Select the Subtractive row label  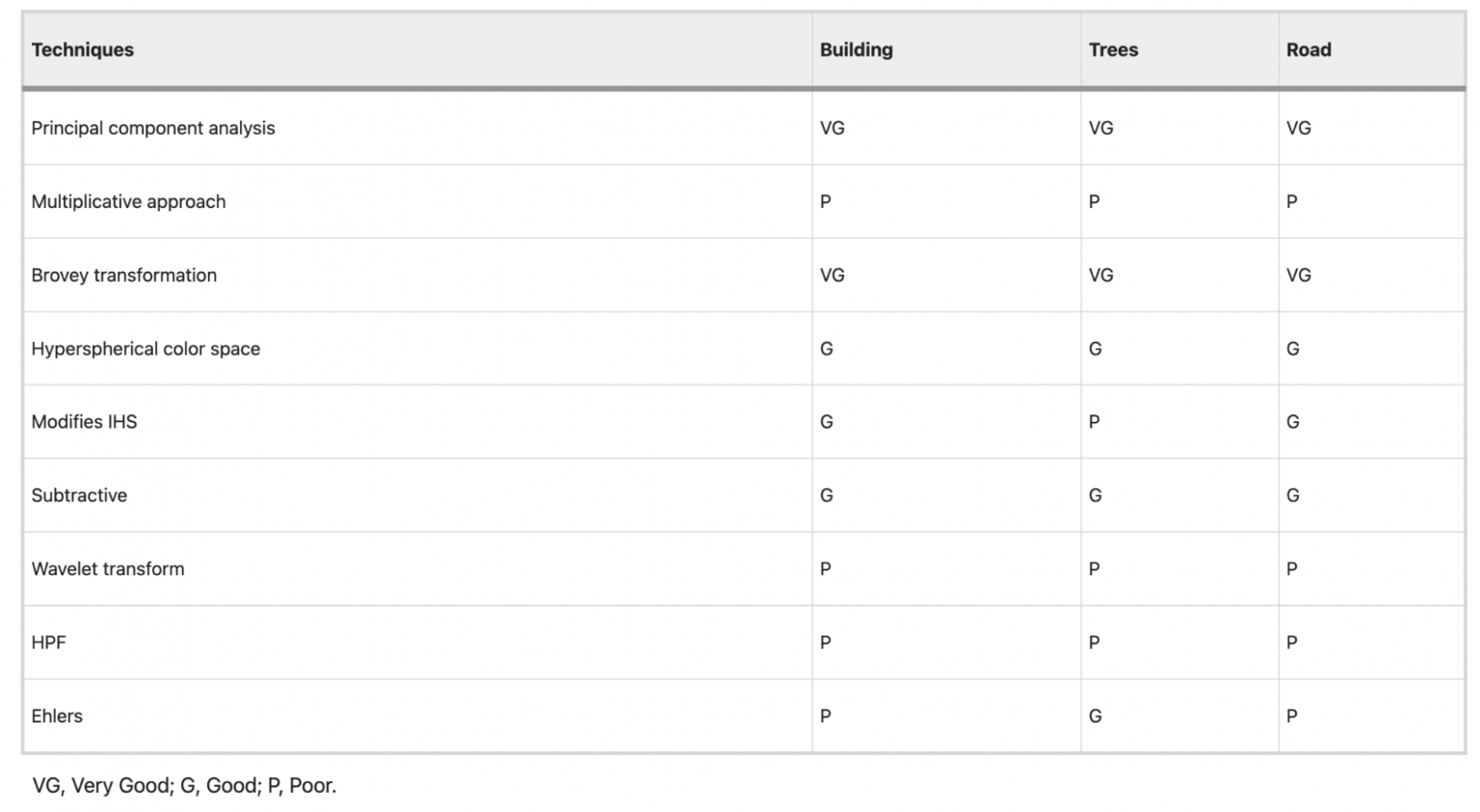point(79,495)
